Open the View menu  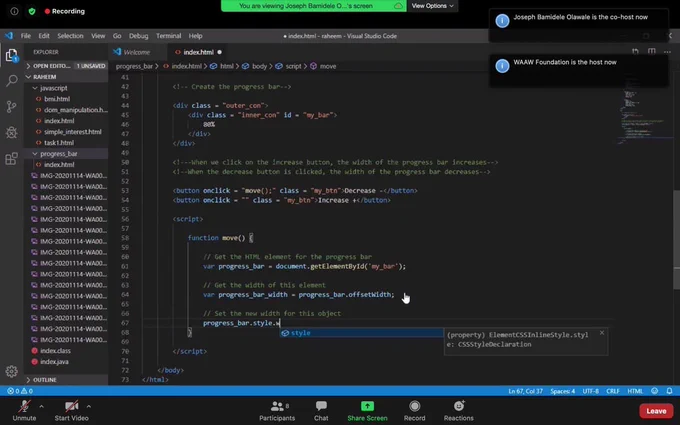(98, 36)
